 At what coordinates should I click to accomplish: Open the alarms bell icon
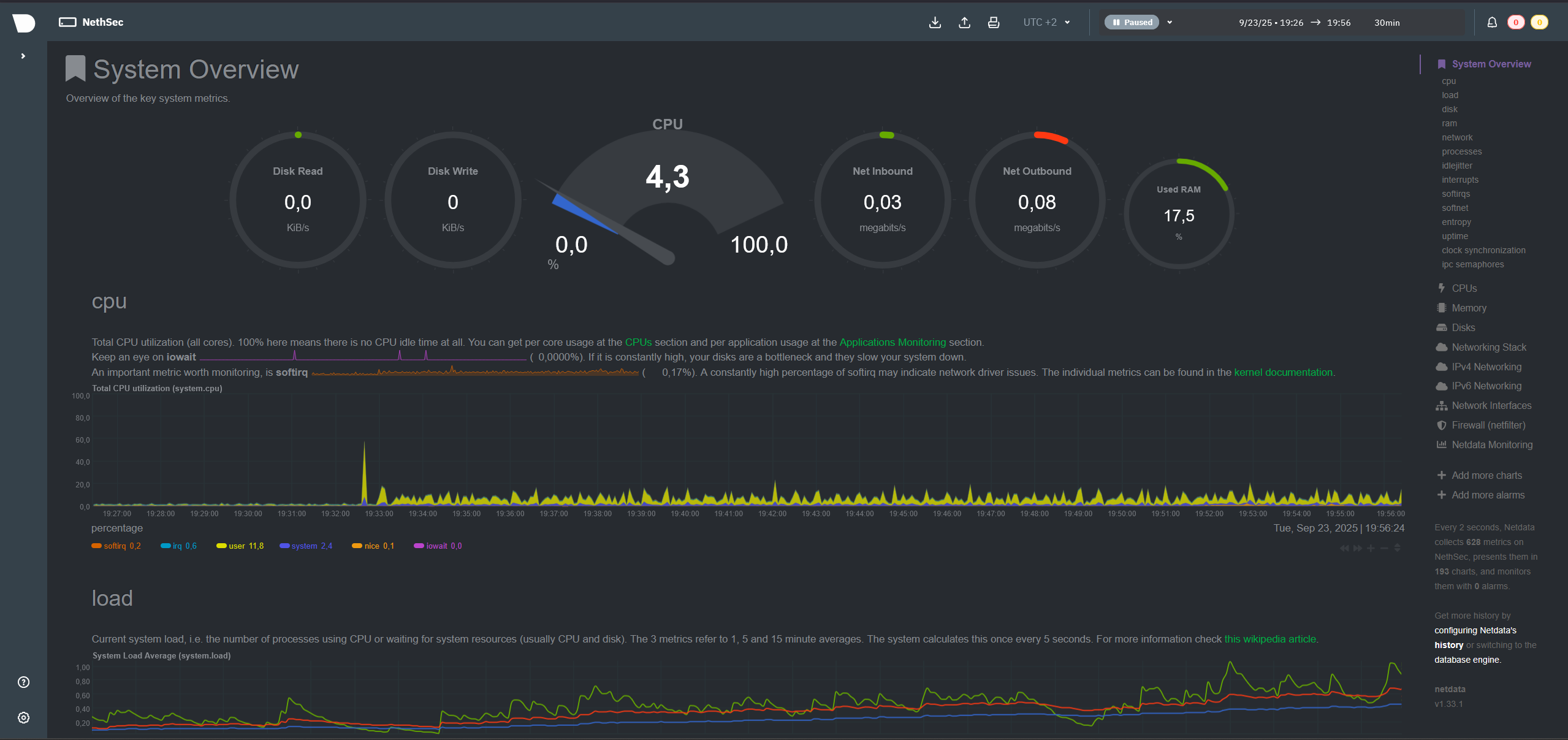click(1492, 23)
